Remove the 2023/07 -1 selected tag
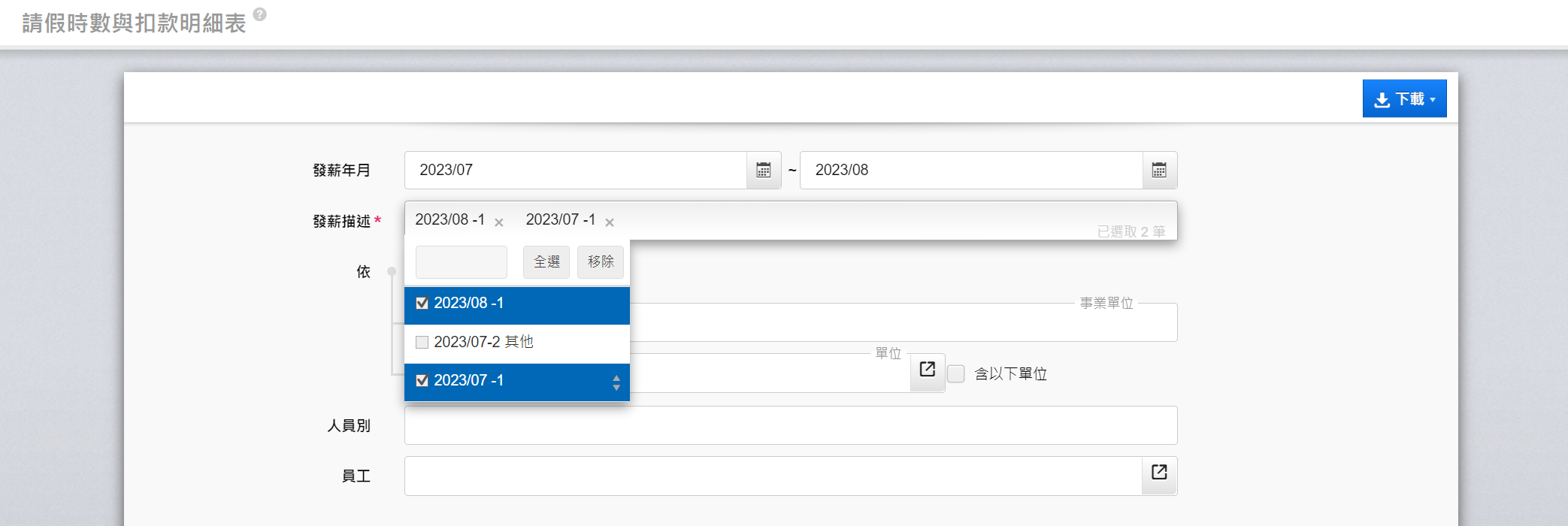The image size is (1568, 526). click(610, 222)
